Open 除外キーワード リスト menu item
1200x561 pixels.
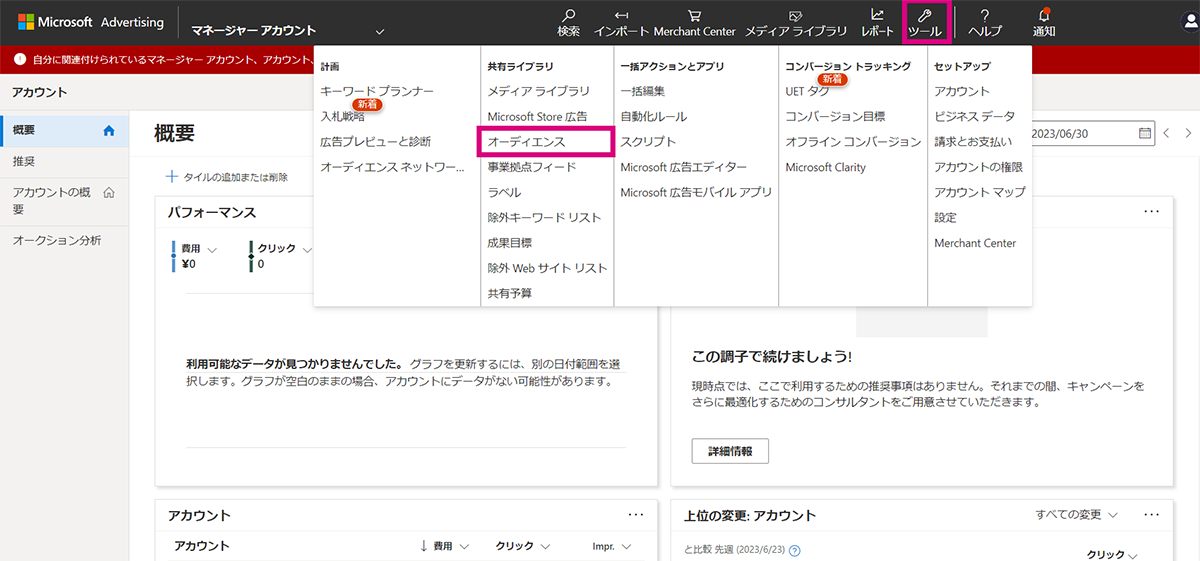point(544,218)
